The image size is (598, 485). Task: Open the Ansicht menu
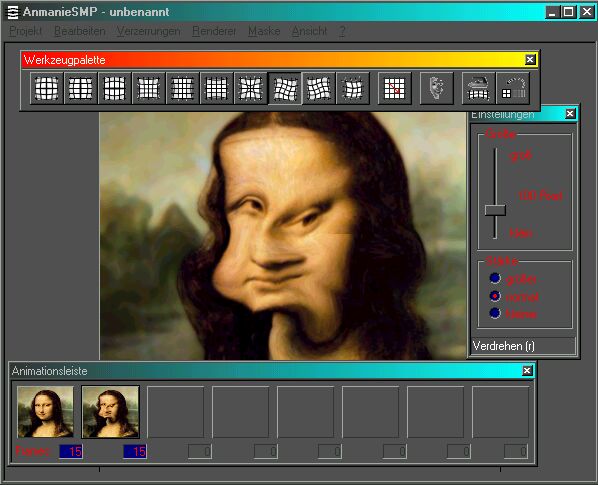(309, 31)
